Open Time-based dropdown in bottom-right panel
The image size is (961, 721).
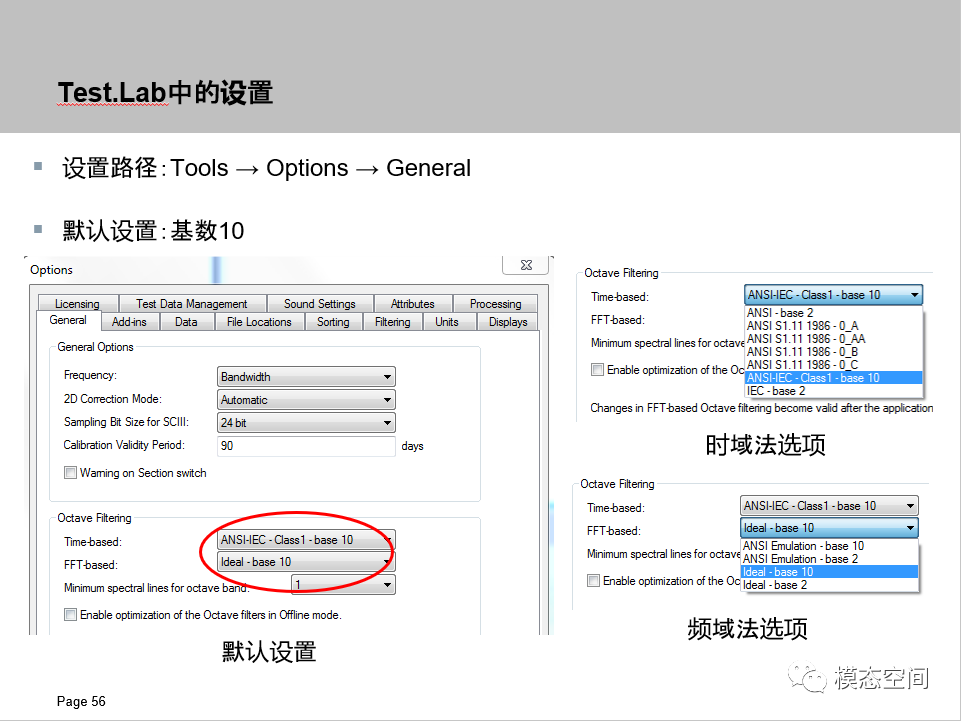[829, 506]
